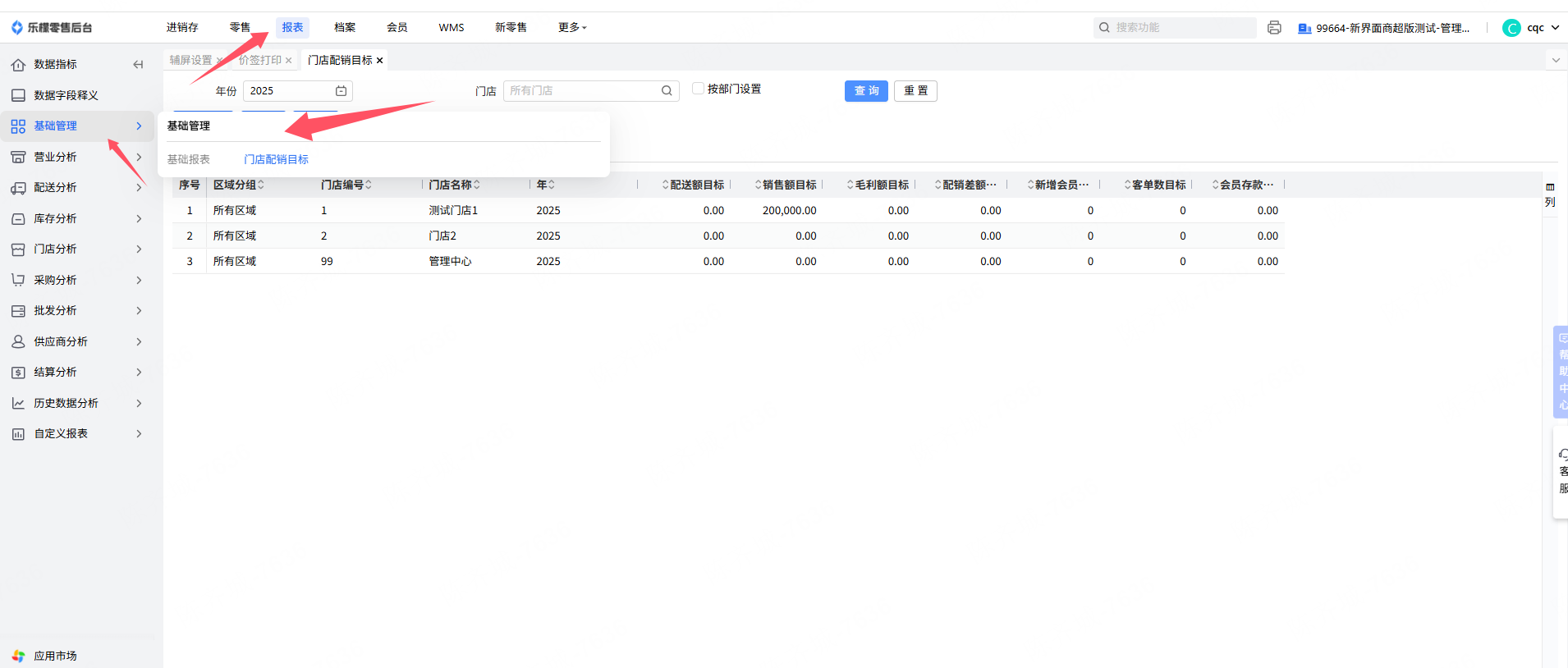Screen dimensions: 1568x668
Task: Switch to the 档案 top menu
Action: pos(345,28)
